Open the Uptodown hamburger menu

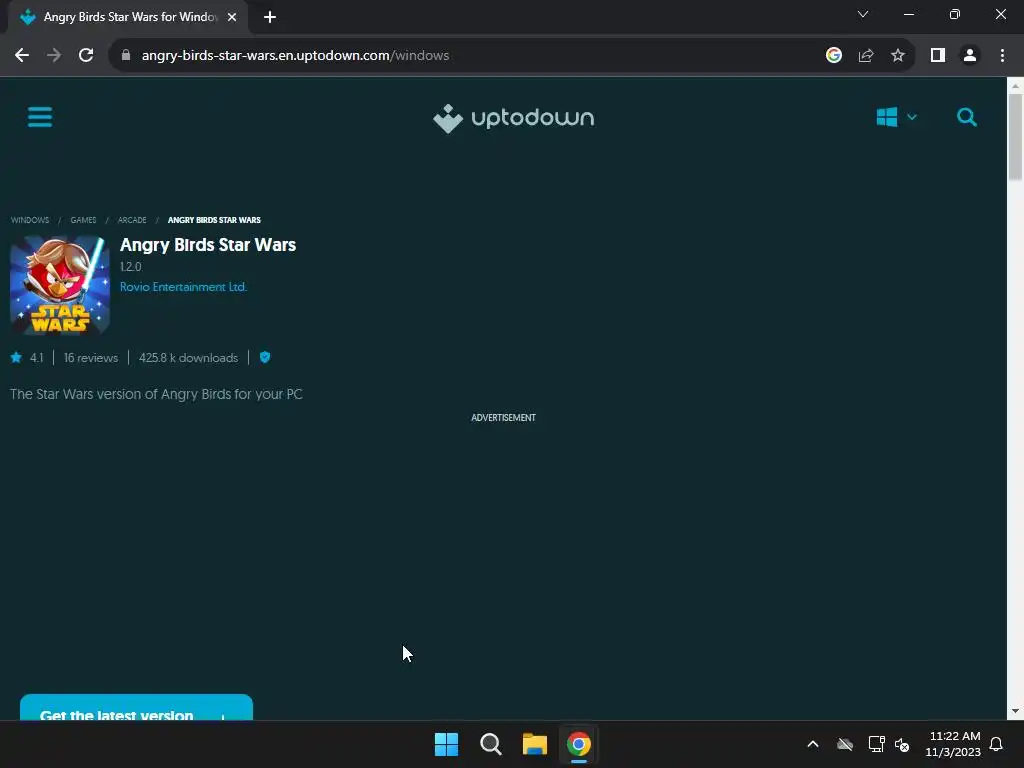click(x=40, y=118)
